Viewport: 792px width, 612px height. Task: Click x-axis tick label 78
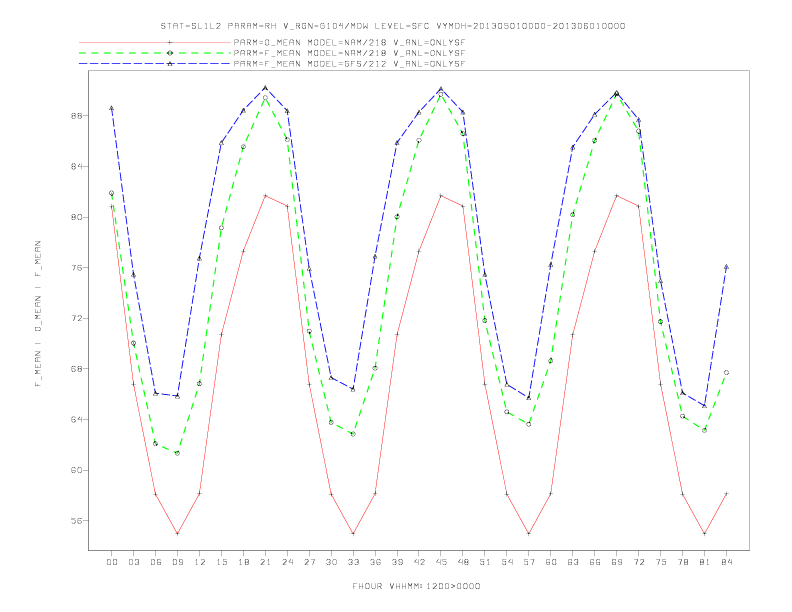pos(682,562)
